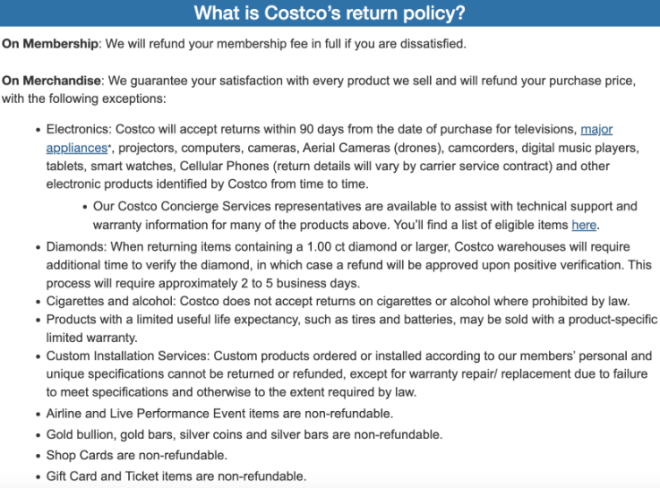
Task: Click the "2 to 5 business days" text
Action: (300, 283)
